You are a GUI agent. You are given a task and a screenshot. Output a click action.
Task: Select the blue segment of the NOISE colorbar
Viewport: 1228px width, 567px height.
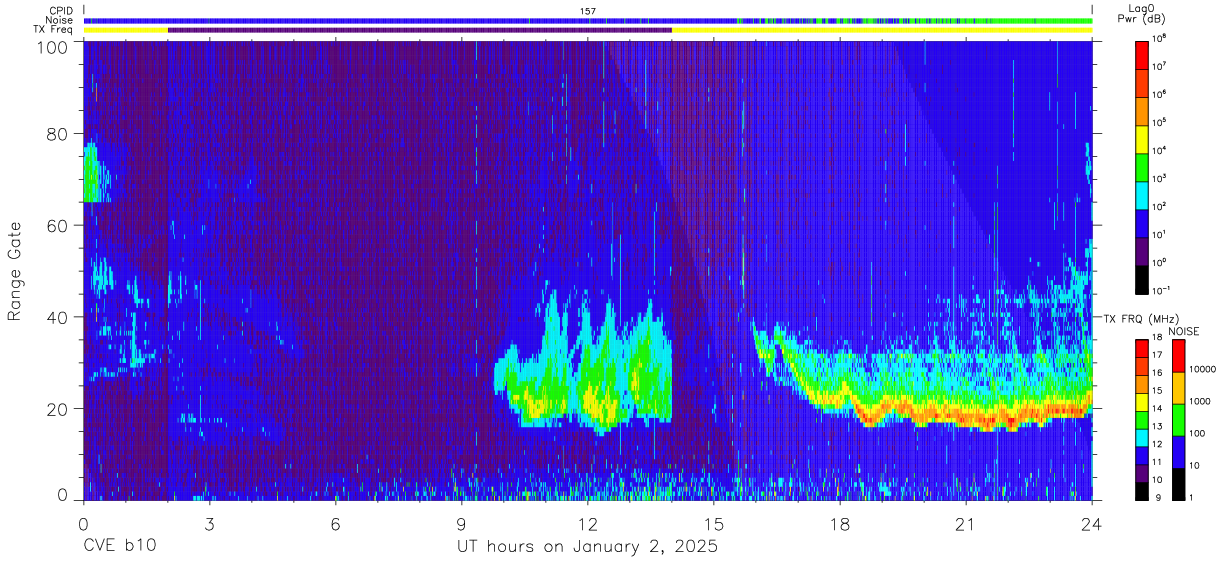point(1179,452)
